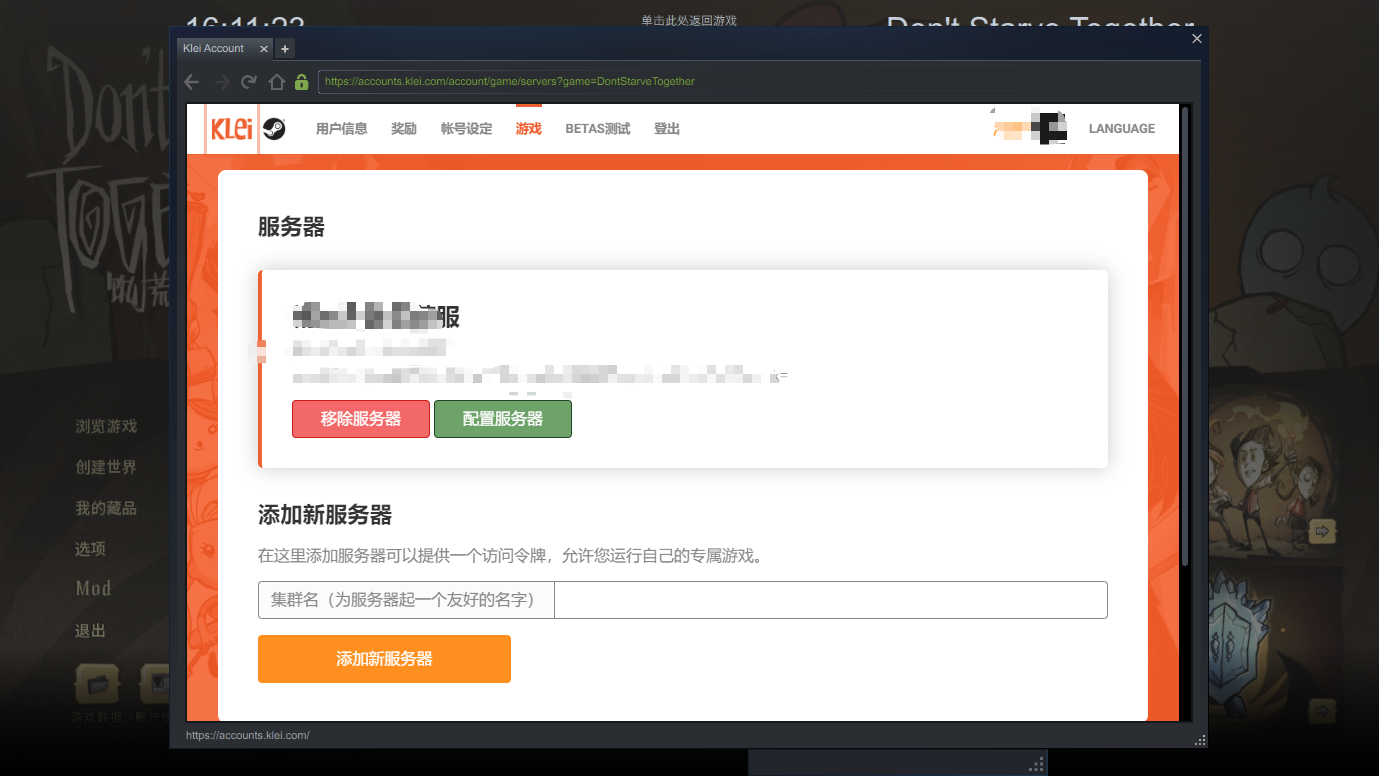
Task: Click the URL address bar
Action: coord(758,82)
